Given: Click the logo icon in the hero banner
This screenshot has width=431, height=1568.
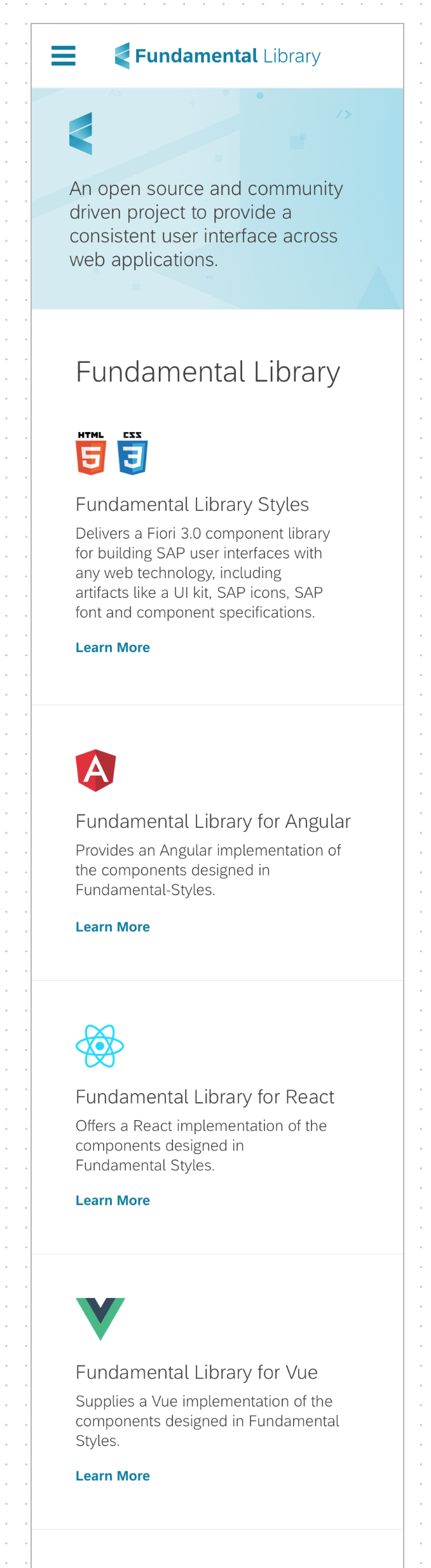Looking at the screenshot, I should click(x=81, y=133).
